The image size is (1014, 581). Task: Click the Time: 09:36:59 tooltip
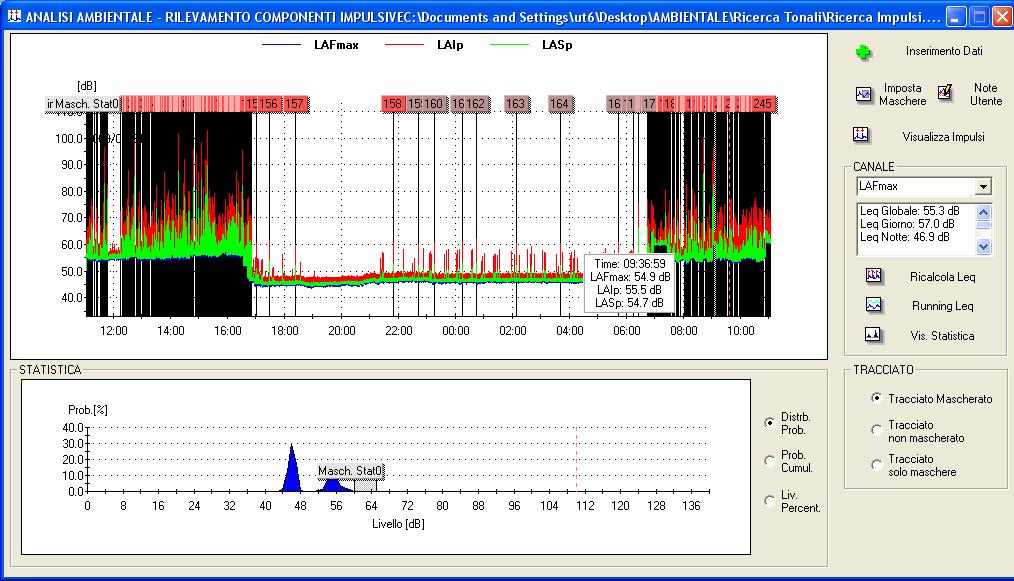(x=630, y=283)
